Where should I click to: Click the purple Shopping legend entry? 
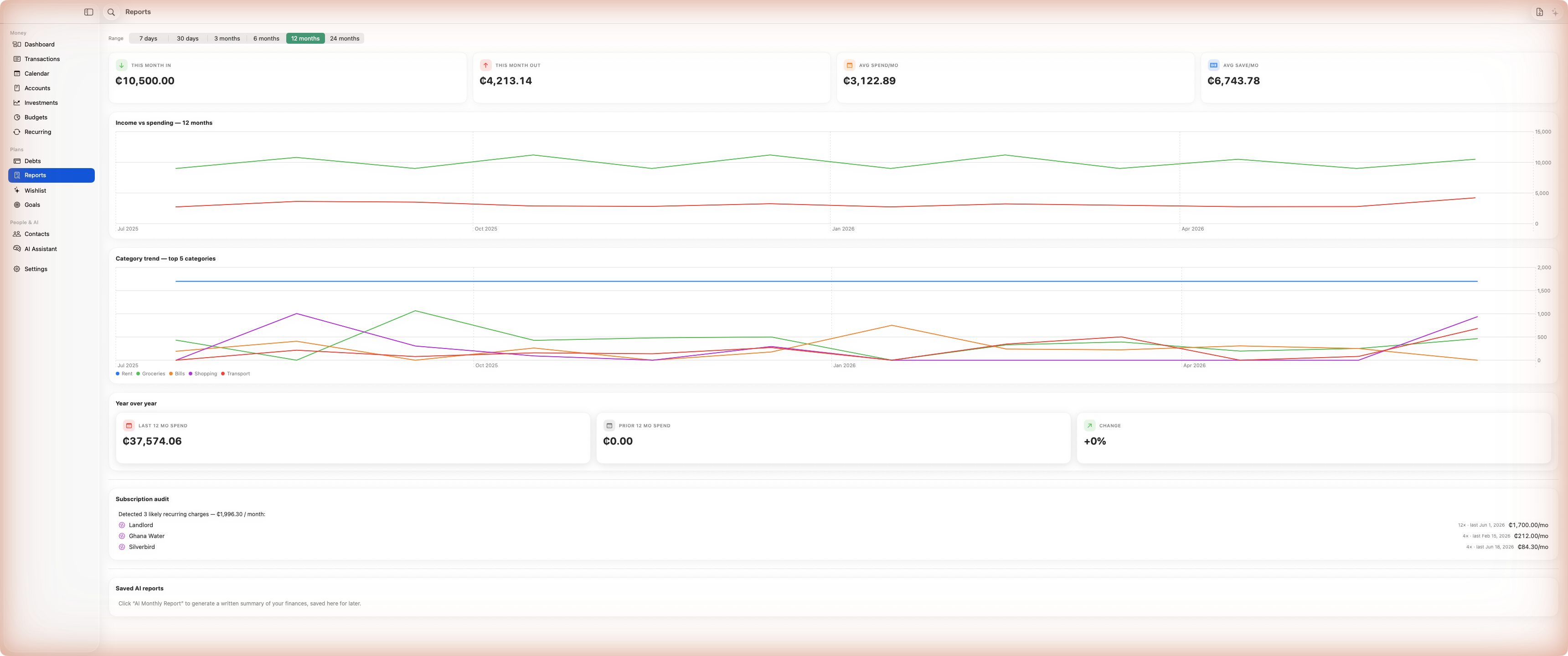(x=203, y=374)
